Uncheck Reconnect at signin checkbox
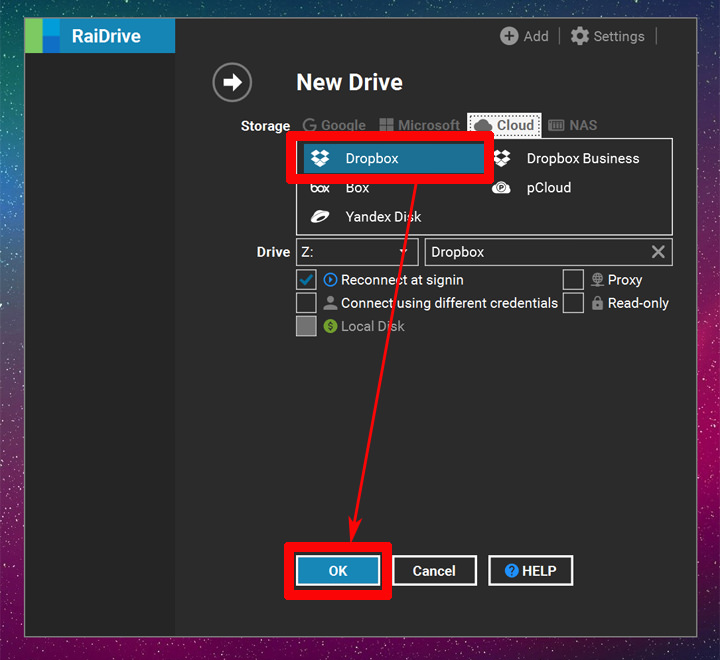The height and width of the screenshot is (660, 720). coord(306,280)
